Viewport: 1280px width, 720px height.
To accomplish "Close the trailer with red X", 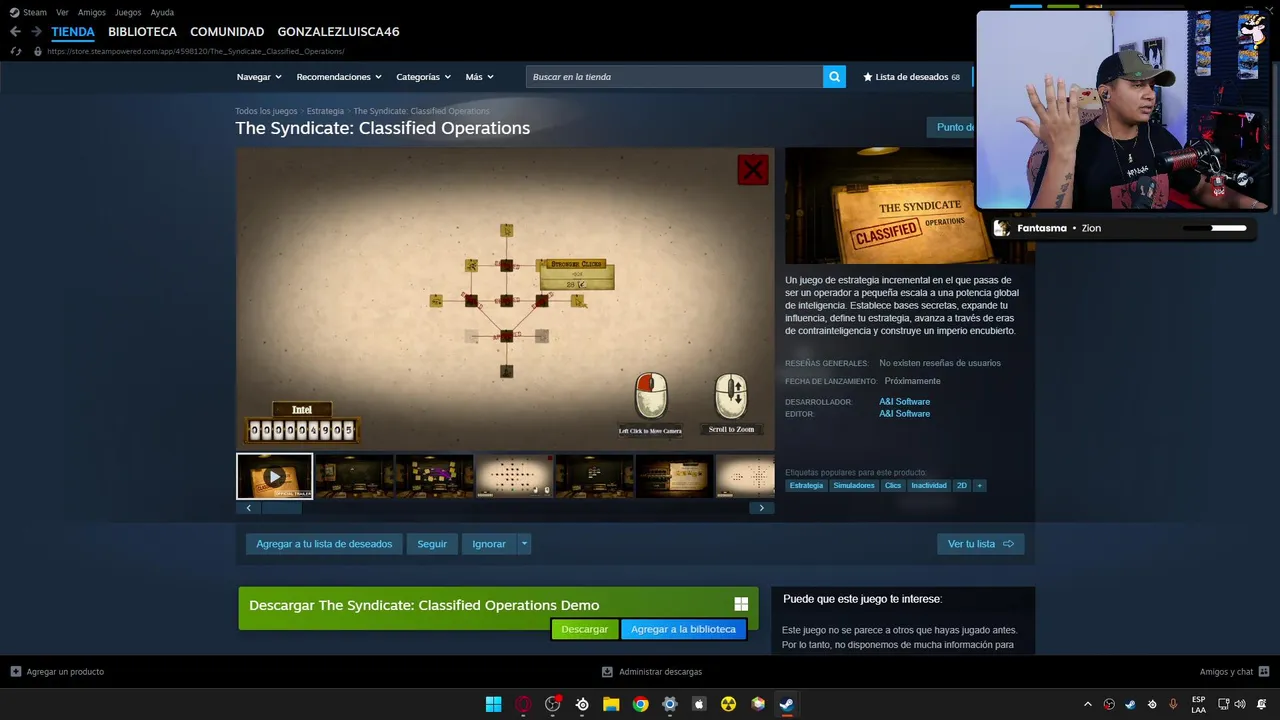I will pos(753,170).
